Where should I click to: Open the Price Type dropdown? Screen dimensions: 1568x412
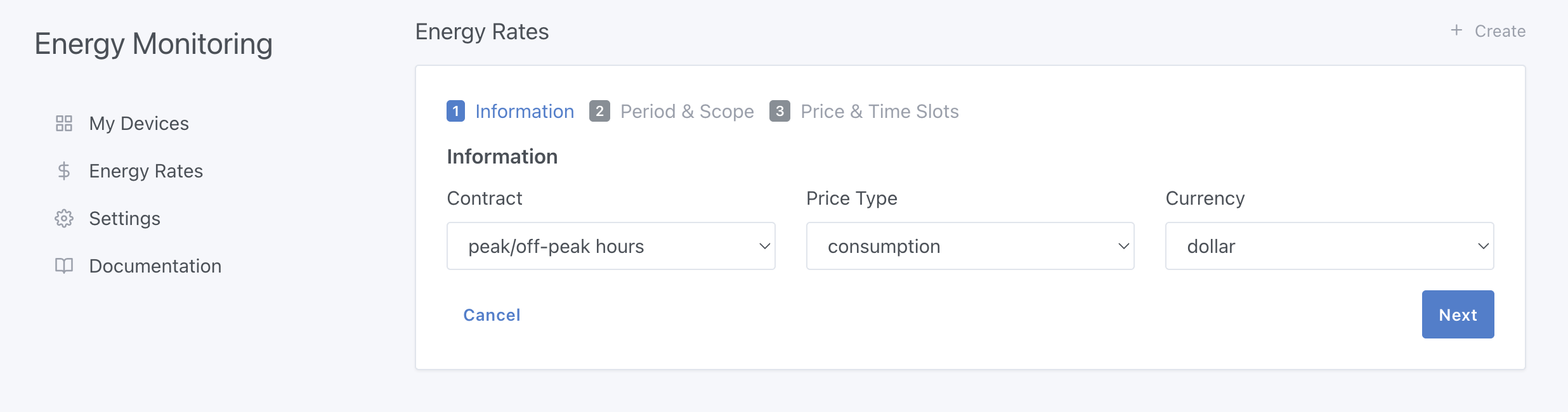(970, 246)
